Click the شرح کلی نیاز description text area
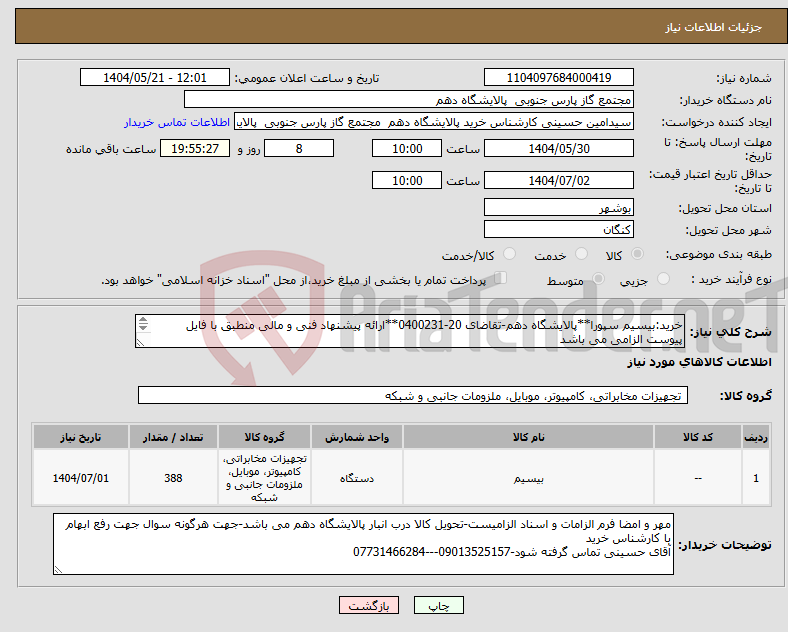788x632 pixels. (x=410, y=331)
